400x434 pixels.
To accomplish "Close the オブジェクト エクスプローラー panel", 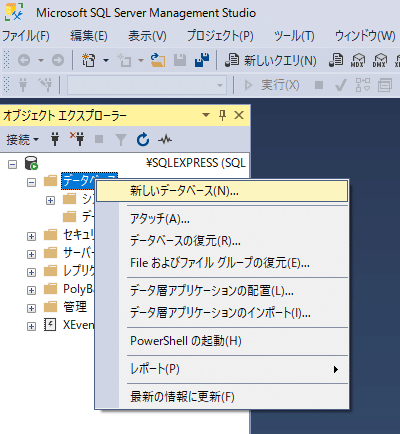I will coord(239,115).
